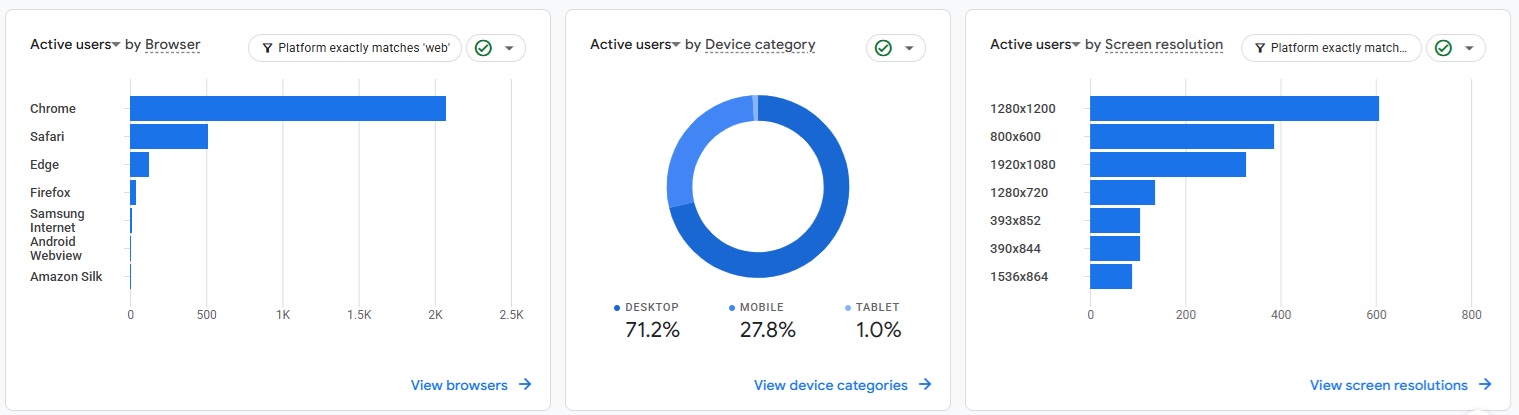Image resolution: width=1519 pixels, height=415 pixels.
Task: Click arrow icon beside View screen resolutions
Action: (x=1485, y=385)
